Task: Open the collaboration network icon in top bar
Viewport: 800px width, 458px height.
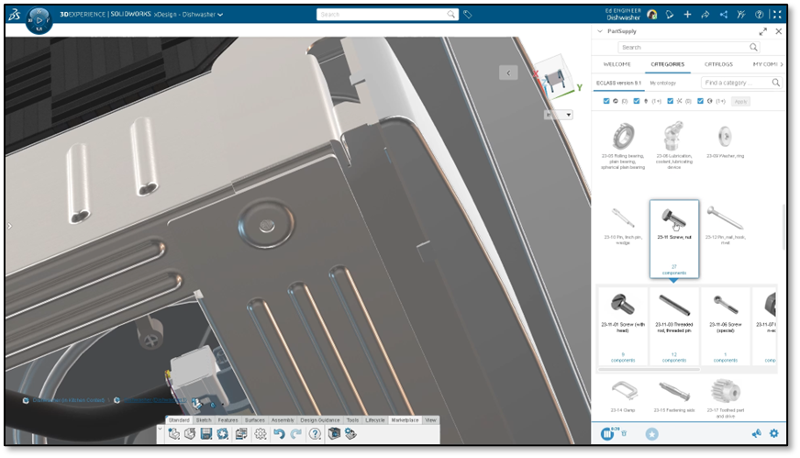Action: (723, 14)
